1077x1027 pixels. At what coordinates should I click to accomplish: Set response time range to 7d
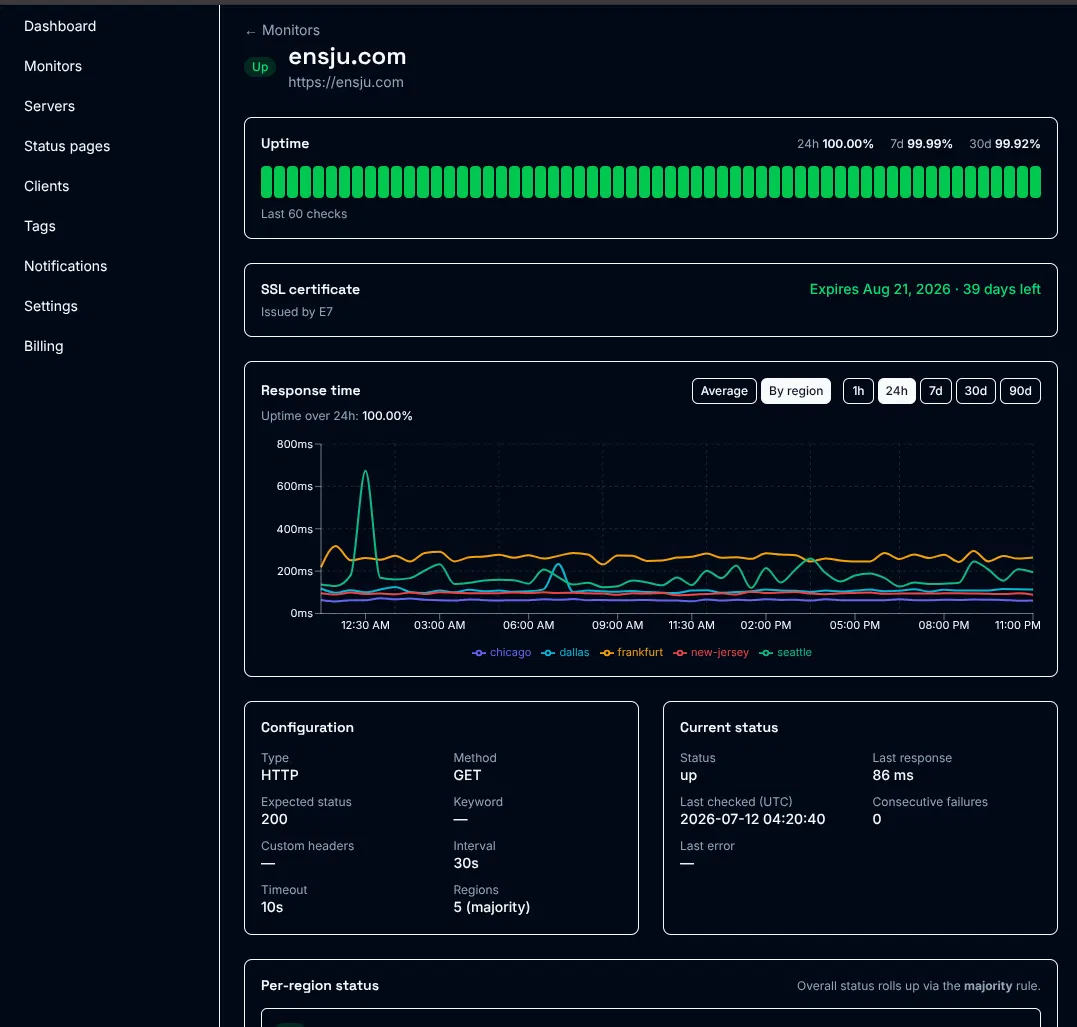[936, 391]
